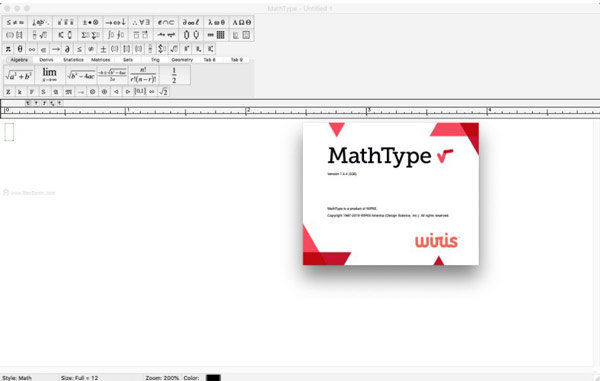Select the last tab-stop type button on ruler
600x381 pixels.
pyautogui.click(x=60, y=103)
